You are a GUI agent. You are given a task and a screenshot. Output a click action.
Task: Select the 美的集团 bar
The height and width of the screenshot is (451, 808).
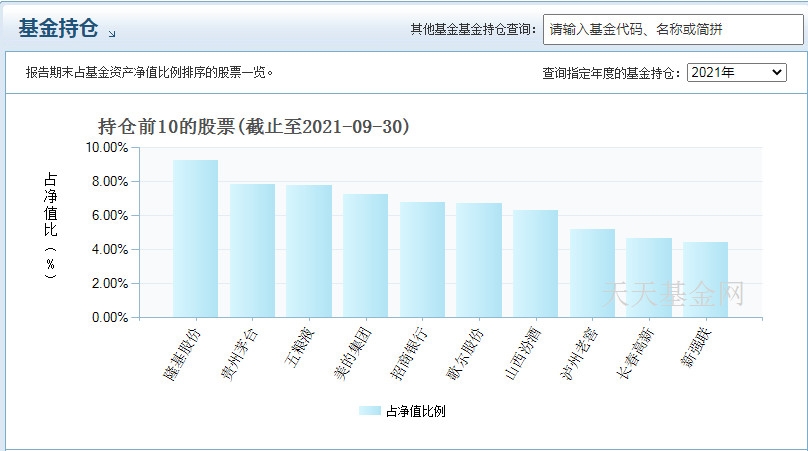(x=365, y=256)
